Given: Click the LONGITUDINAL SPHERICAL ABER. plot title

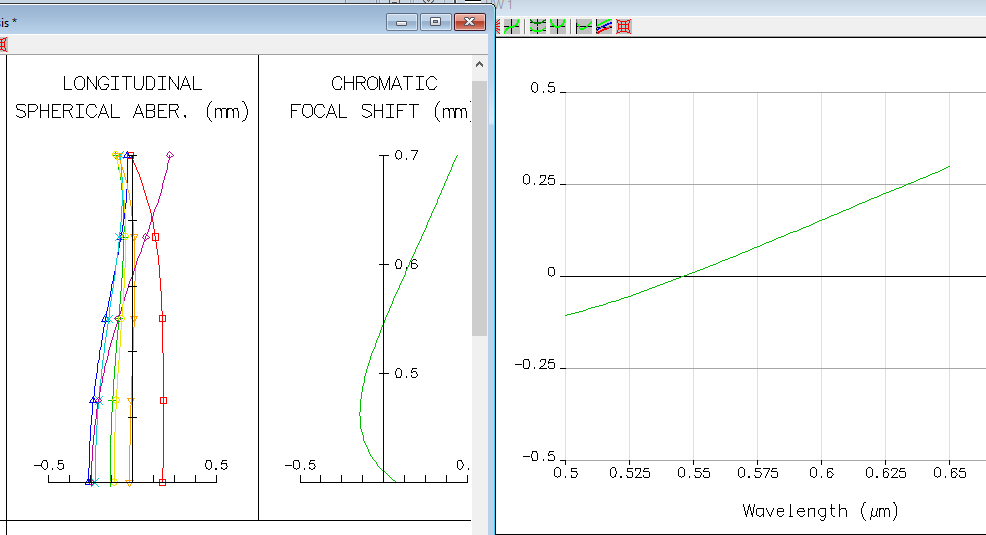Looking at the screenshot, I should point(132,97).
